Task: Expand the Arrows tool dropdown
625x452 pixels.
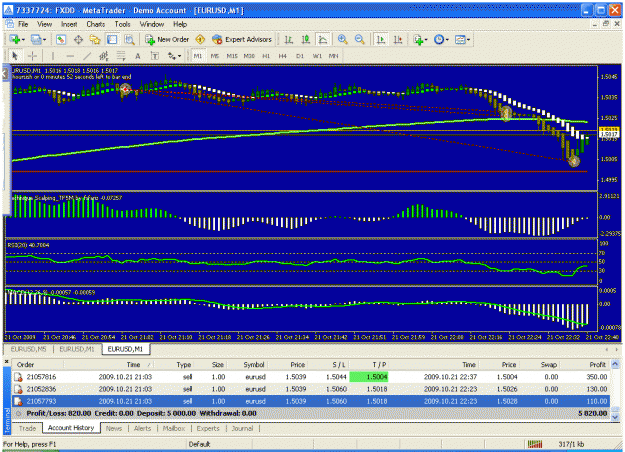Action: click(179, 56)
